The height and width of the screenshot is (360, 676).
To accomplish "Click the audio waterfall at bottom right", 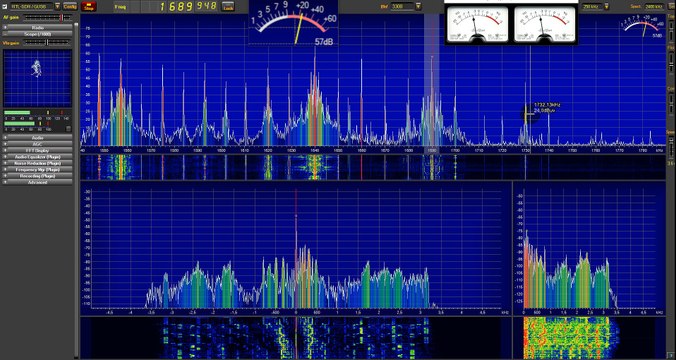I will pyautogui.click(x=589, y=338).
